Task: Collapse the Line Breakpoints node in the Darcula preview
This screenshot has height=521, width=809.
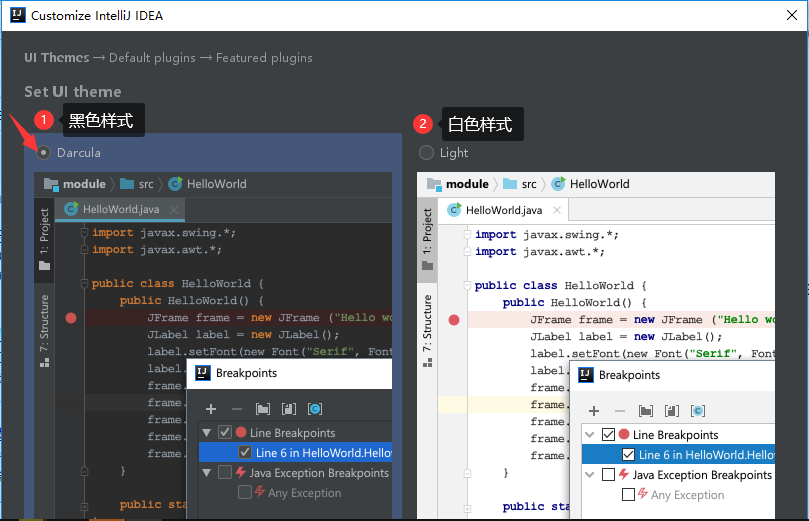Action: pyautogui.click(x=207, y=432)
